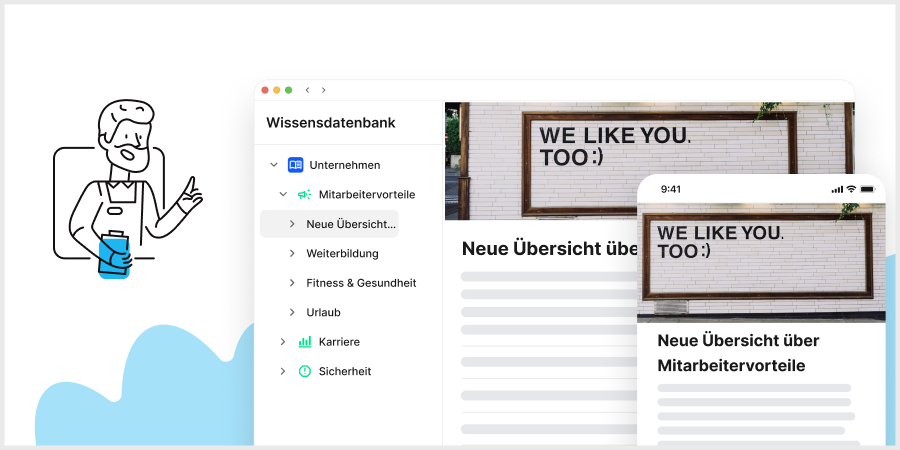Image resolution: width=900 pixels, height=450 pixels.
Task: Click the desktop WE LIKE YOU header image
Action: [x=649, y=161]
